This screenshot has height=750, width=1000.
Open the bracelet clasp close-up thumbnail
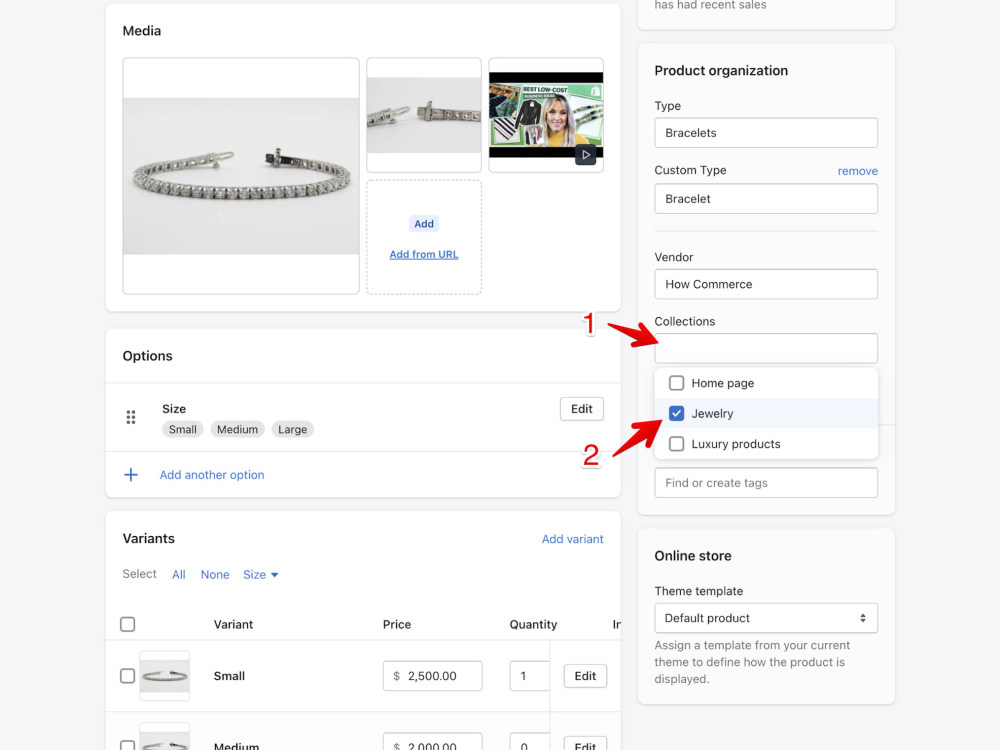click(x=424, y=115)
